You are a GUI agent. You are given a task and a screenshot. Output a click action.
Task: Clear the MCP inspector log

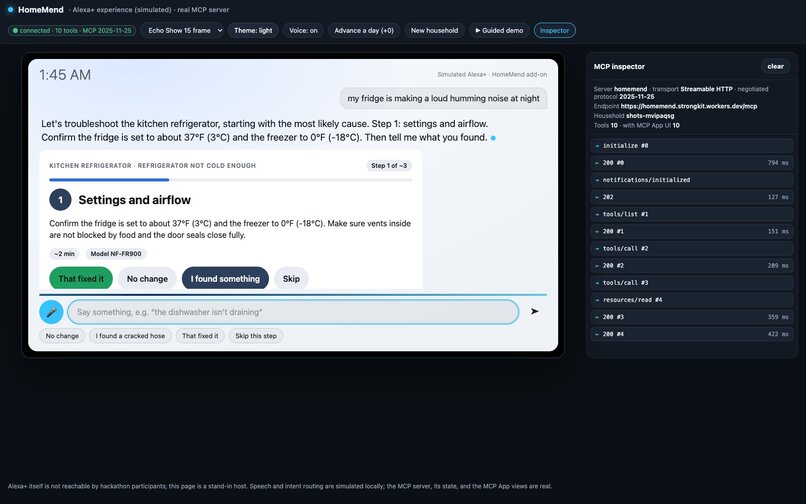coord(775,66)
